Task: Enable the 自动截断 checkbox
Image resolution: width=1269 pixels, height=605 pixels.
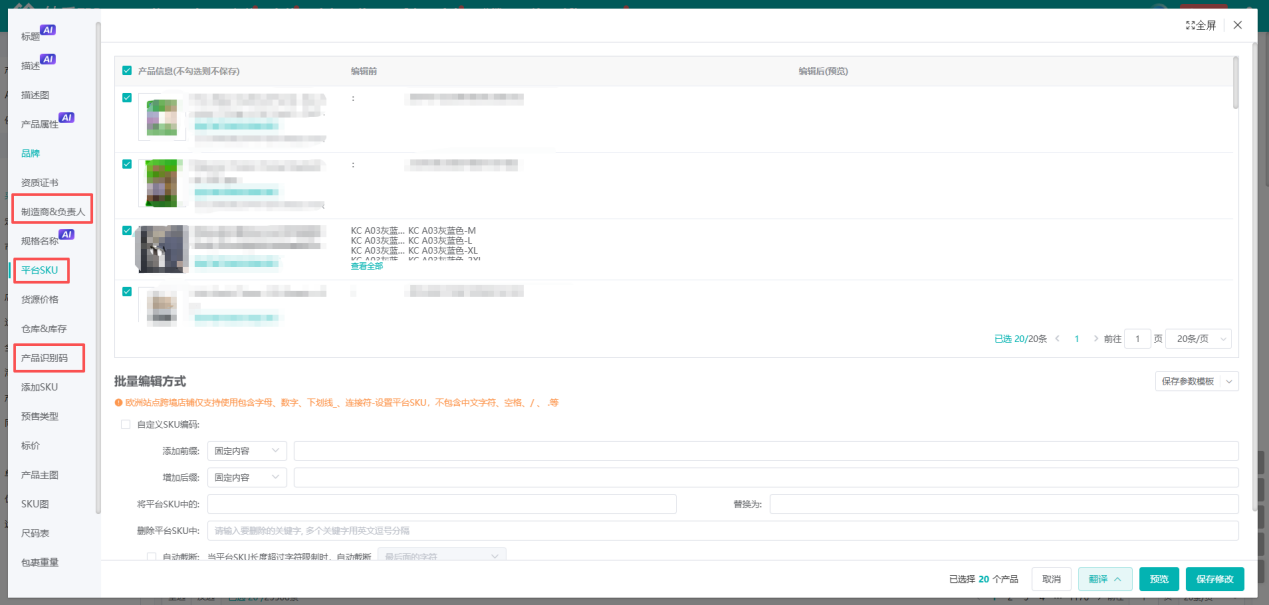Action: point(152,557)
